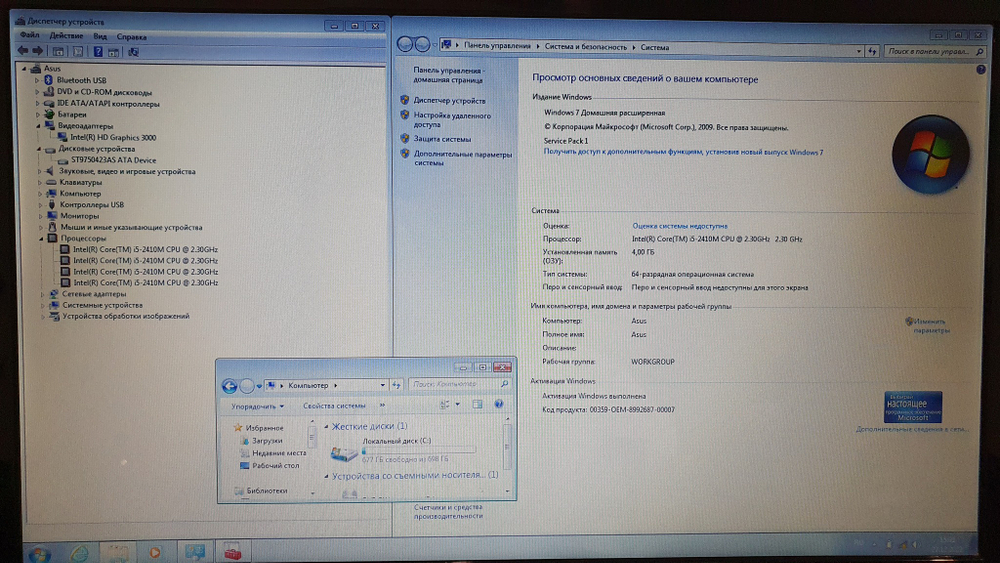Open the Действие menu
The width and height of the screenshot is (1000, 563).
pos(66,36)
